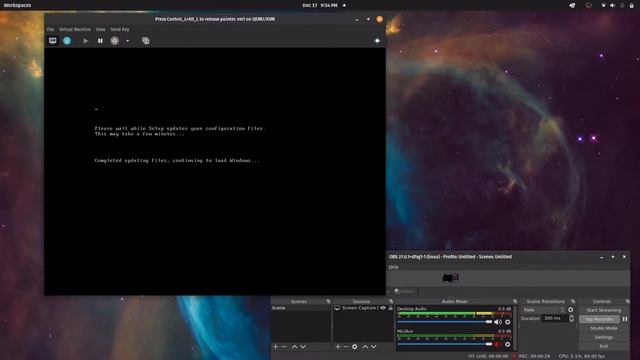Open Mic/Aux settings gear
This screenshot has width=640, height=360.
[508, 344]
